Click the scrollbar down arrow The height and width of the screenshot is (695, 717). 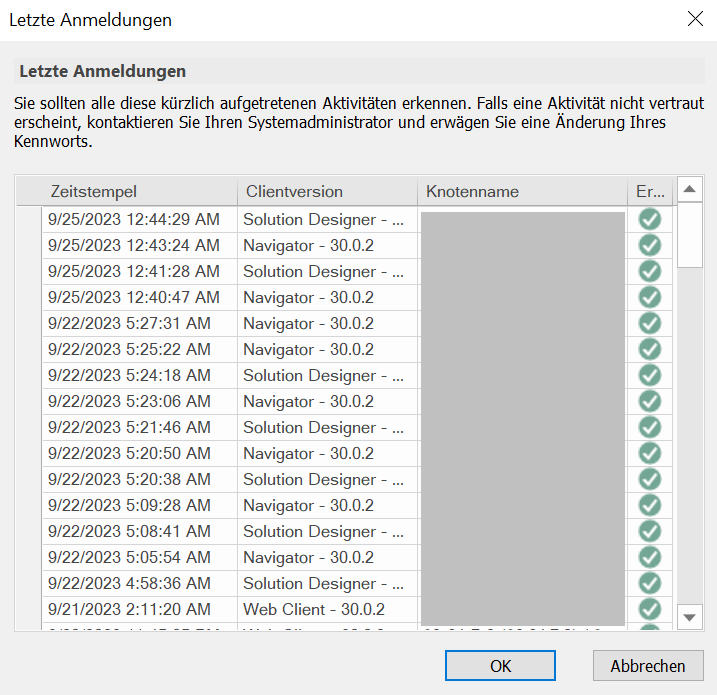(x=690, y=617)
